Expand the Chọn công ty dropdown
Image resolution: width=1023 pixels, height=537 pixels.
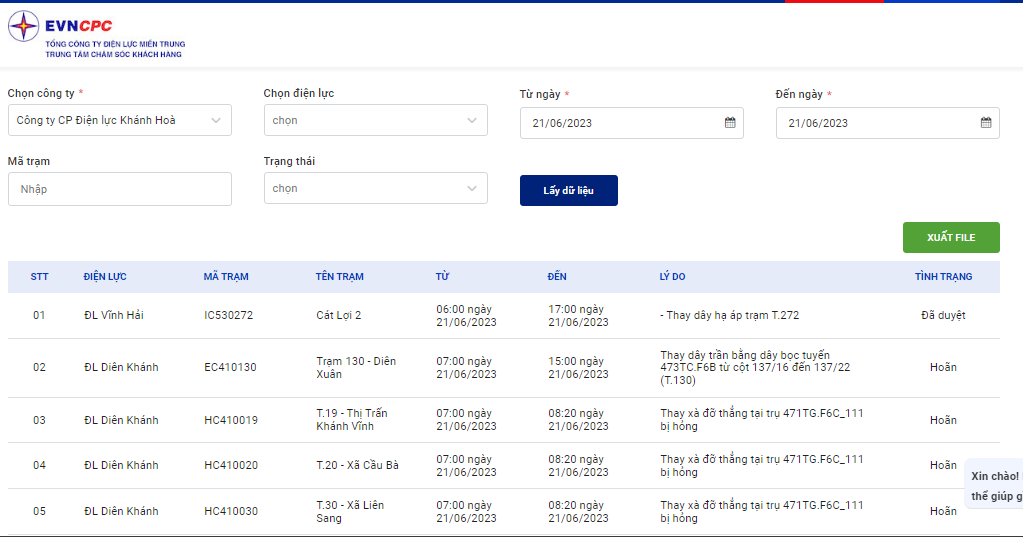(119, 120)
